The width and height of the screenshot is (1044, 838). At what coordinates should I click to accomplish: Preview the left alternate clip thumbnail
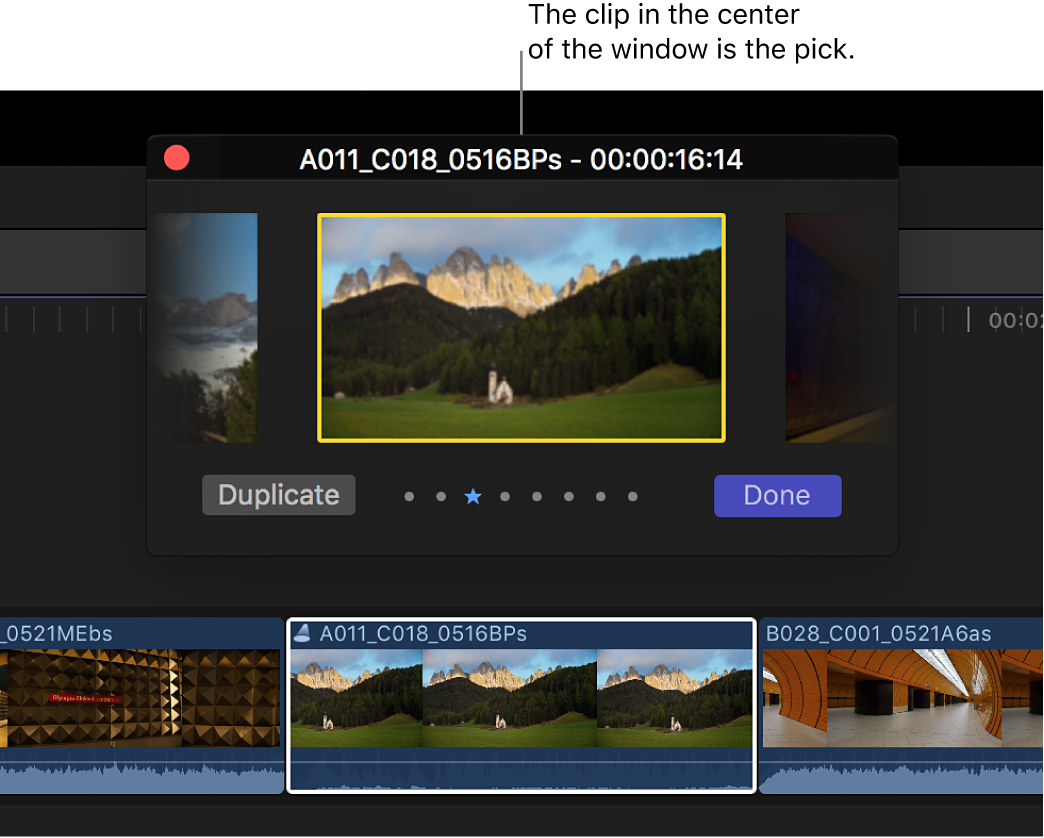pyautogui.click(x=205, y=327)
